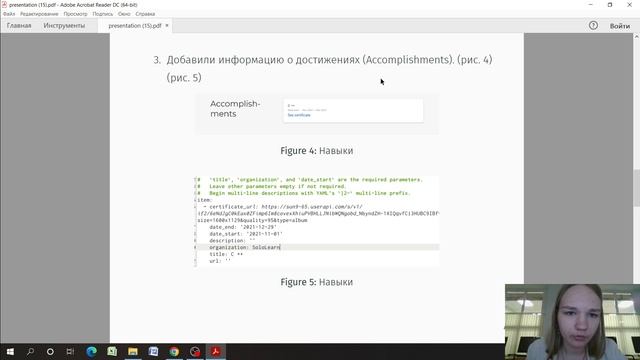Open the Справка menu
This screenshot has width=640, height=360.
coord(145,14)
